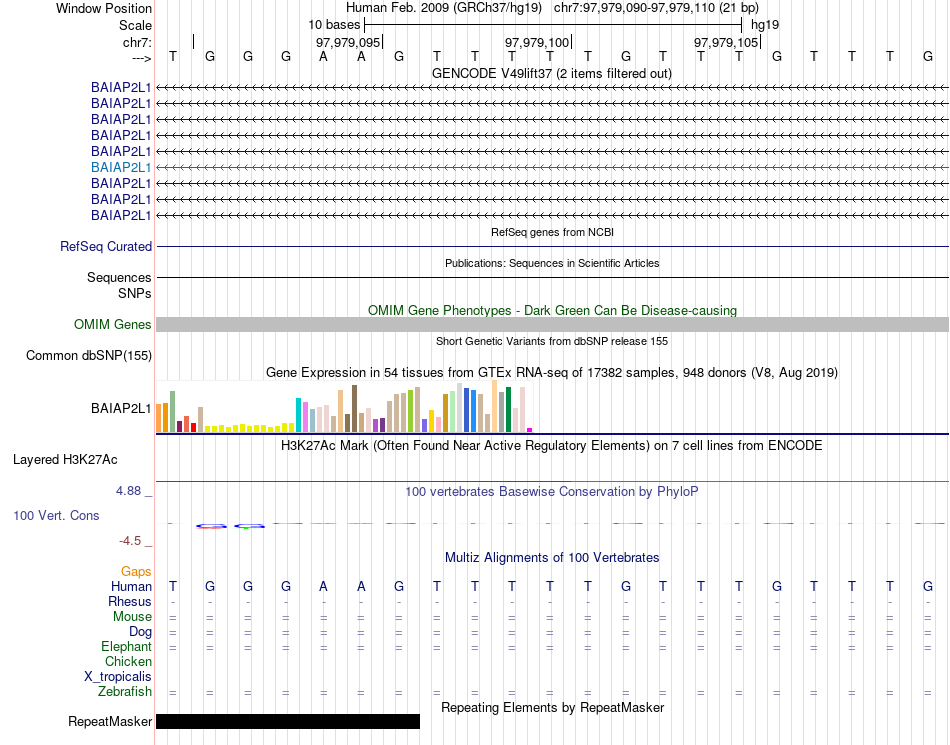This screenshot has width=950, height=745.
Task: Select the Human alignment row label
Action: (131, 586)
